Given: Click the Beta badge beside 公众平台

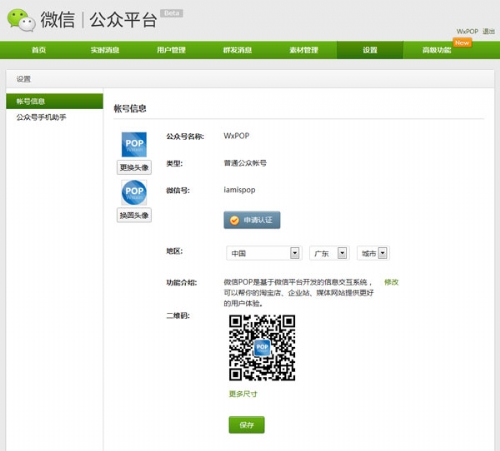Looking at the screenshot, I should [x=172, y=13].
